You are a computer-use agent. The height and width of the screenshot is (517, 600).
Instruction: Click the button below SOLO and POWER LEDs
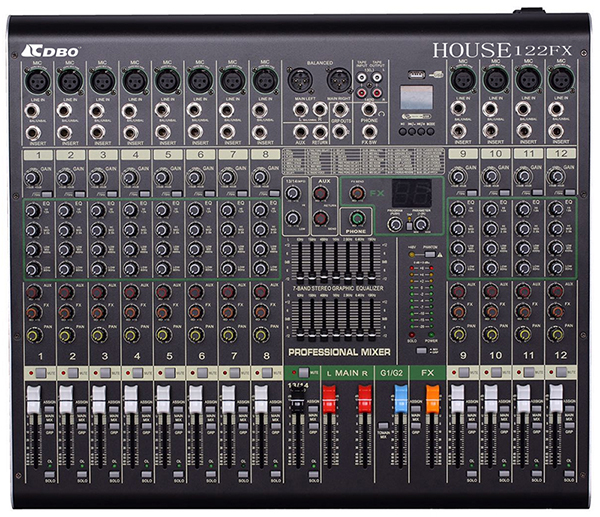pyautogui.click(x=421, y=351)
